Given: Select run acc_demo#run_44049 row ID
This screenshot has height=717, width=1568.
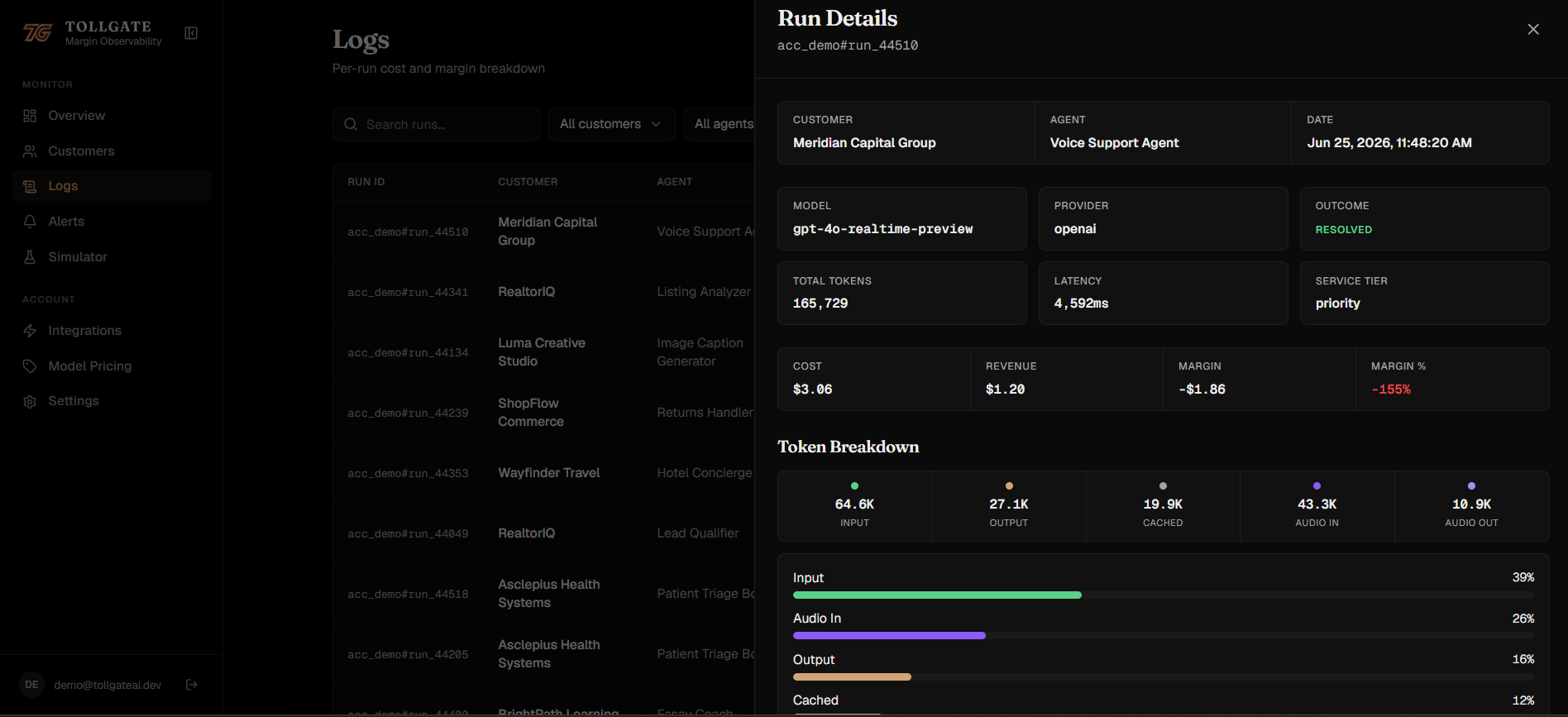Looking at the screenshot, I should pos(408,534).
